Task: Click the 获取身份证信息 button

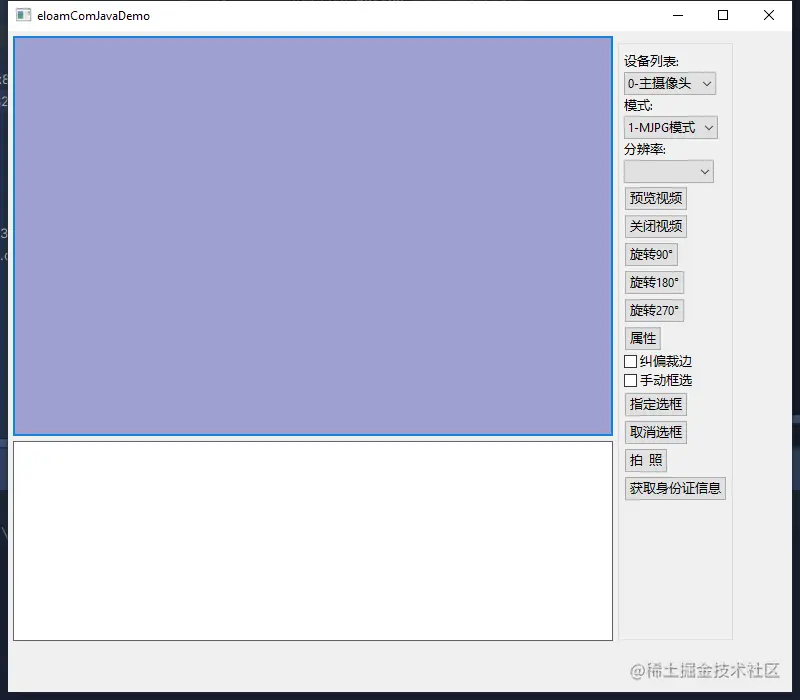Action: coord(675,489)
